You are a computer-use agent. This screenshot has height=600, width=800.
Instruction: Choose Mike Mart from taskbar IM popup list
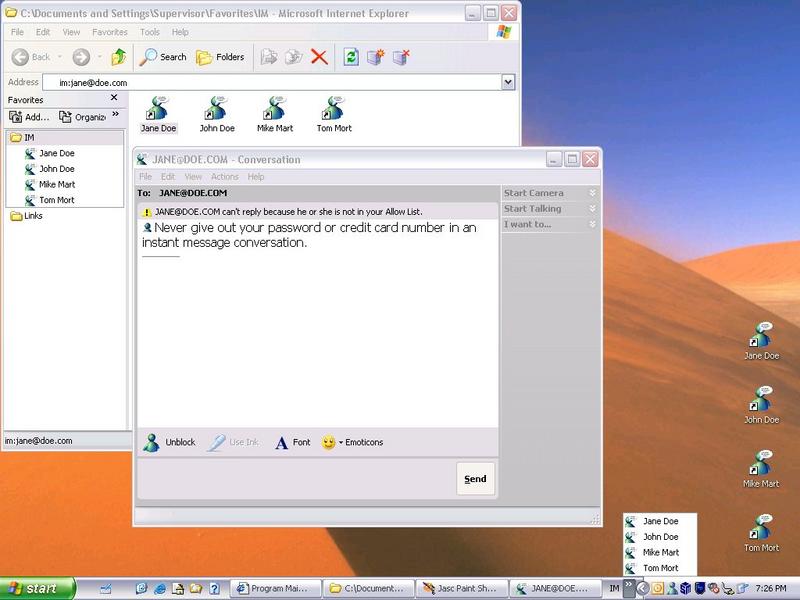tap(660, 553)
